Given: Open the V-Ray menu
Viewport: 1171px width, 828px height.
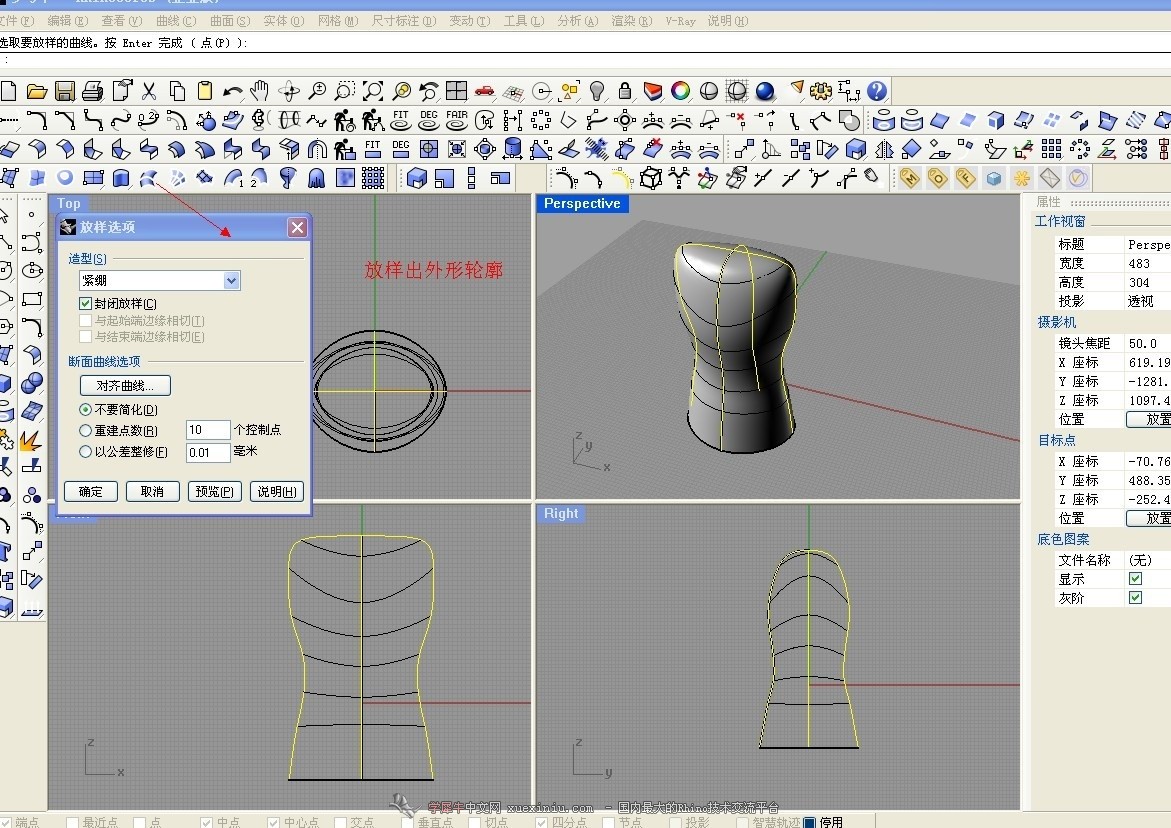Looking at the screenshot, I should 680,21.
